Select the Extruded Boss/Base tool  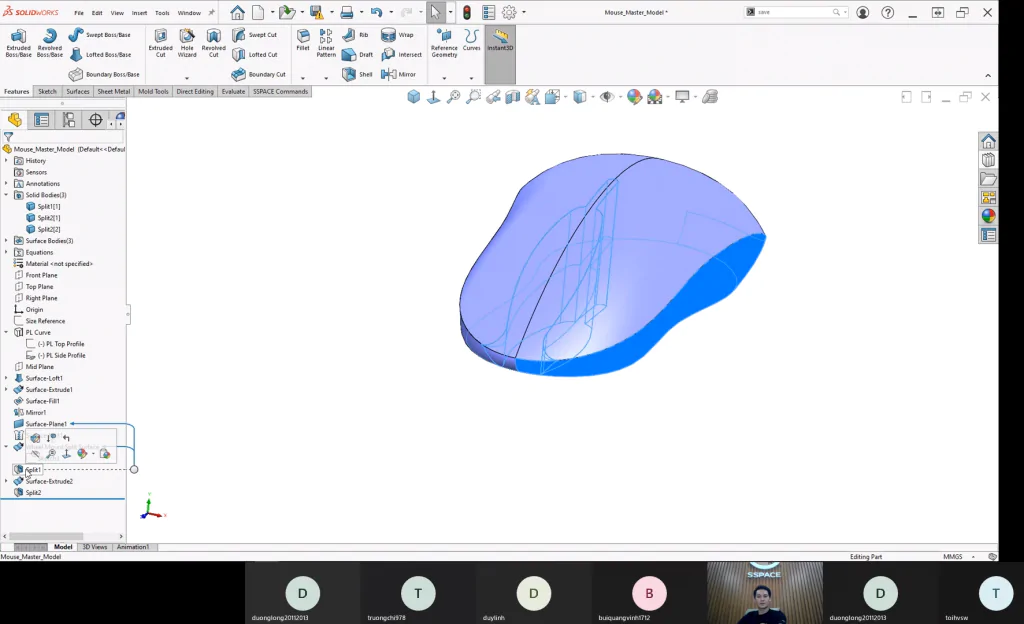pyautogui.click(x=18, y=43)
